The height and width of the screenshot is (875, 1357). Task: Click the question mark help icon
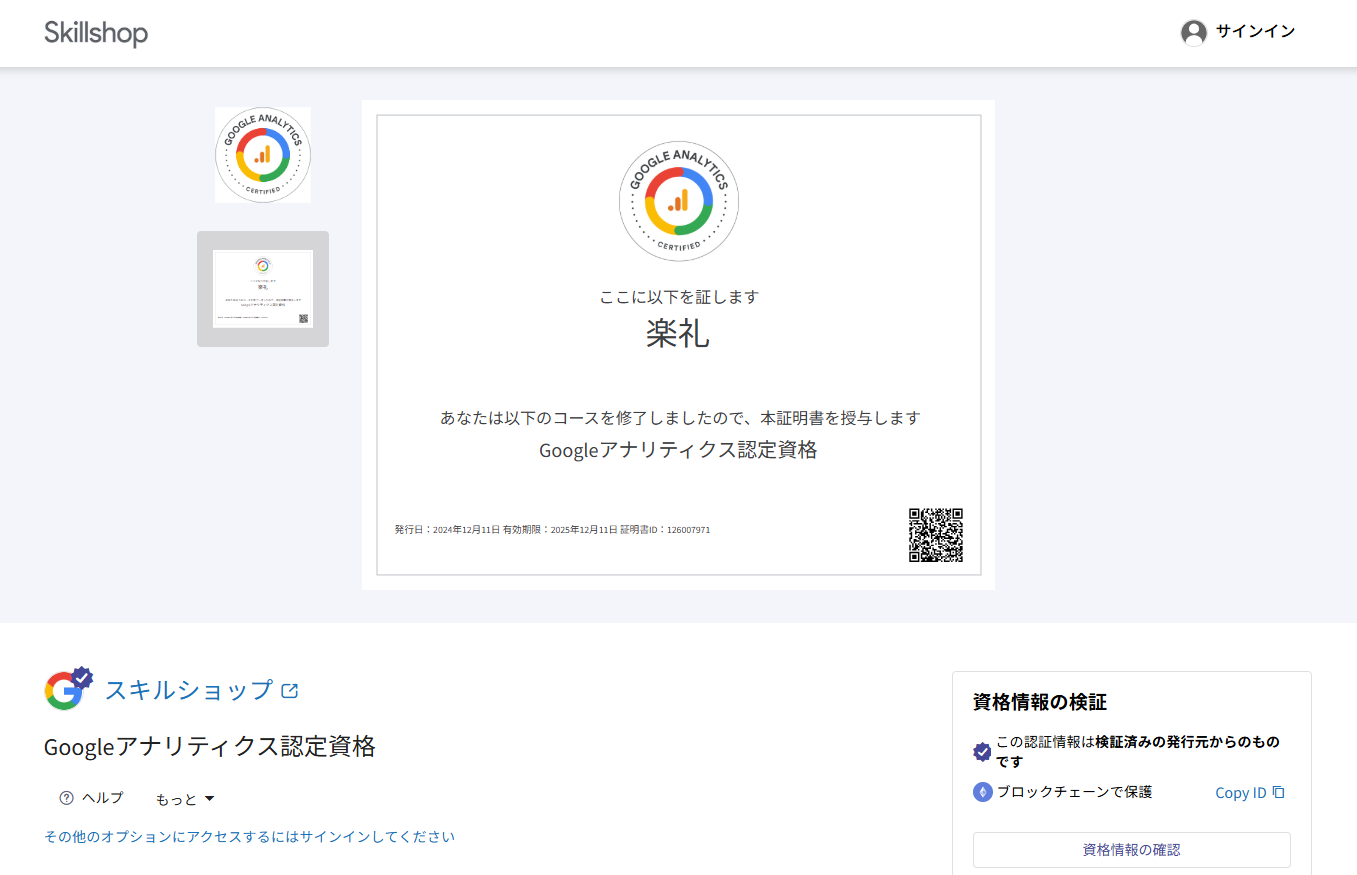coord(67,798)
